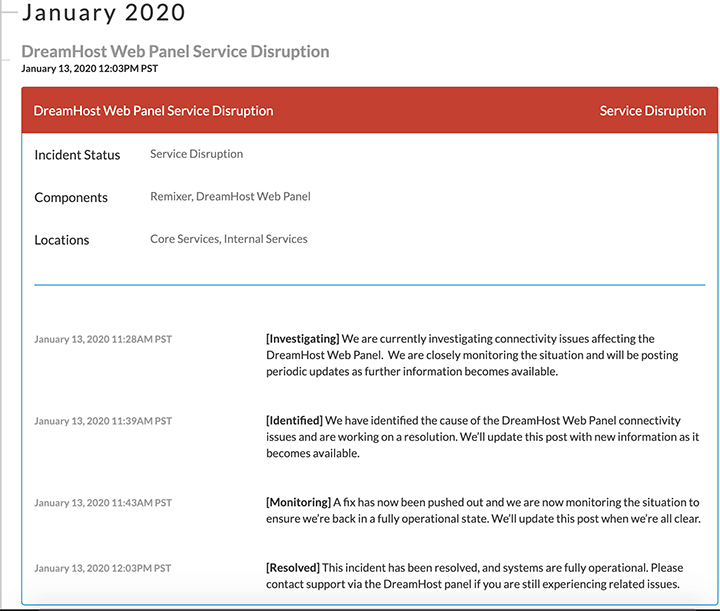Click the '[Identified]' update message

coord(483,437)
